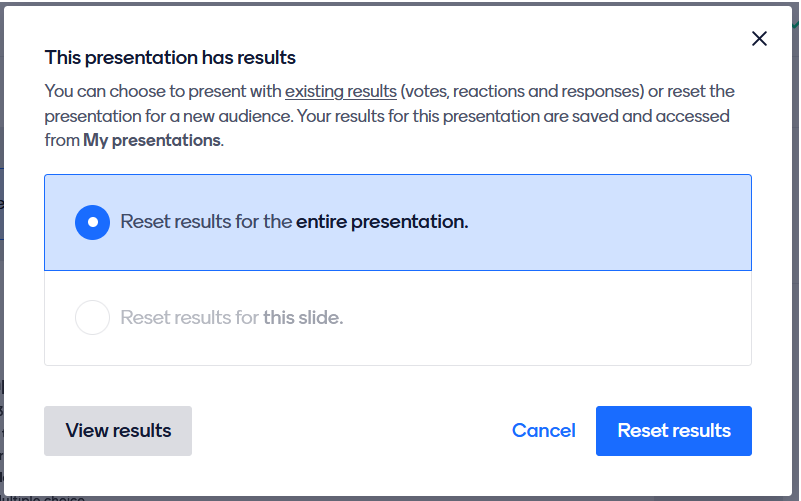This screenshot has height=501, width=801.
Task: Click the bold 'My presentations' text
Action: pyautogui.click(x=152, y=141)
